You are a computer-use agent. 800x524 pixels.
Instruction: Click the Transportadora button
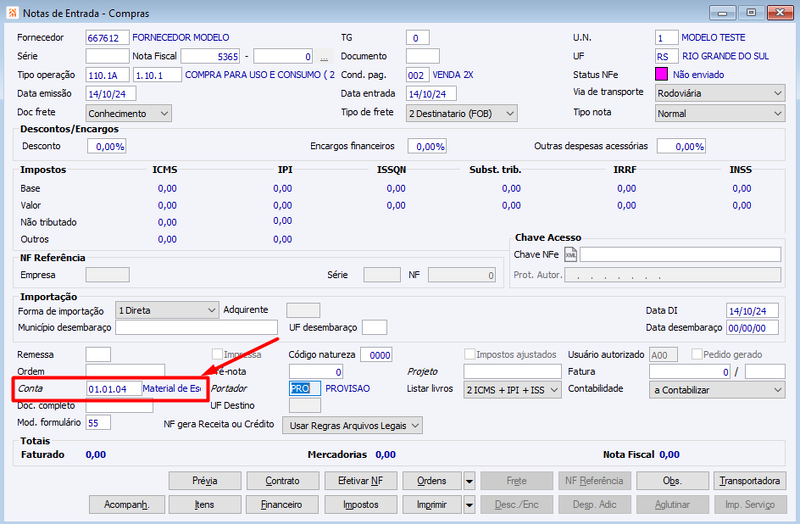tap(749, 481)
